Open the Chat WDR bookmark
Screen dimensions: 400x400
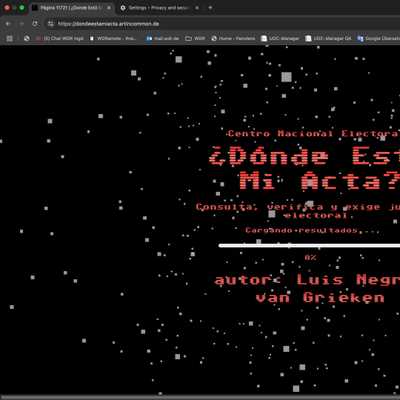tap(60, 39)
